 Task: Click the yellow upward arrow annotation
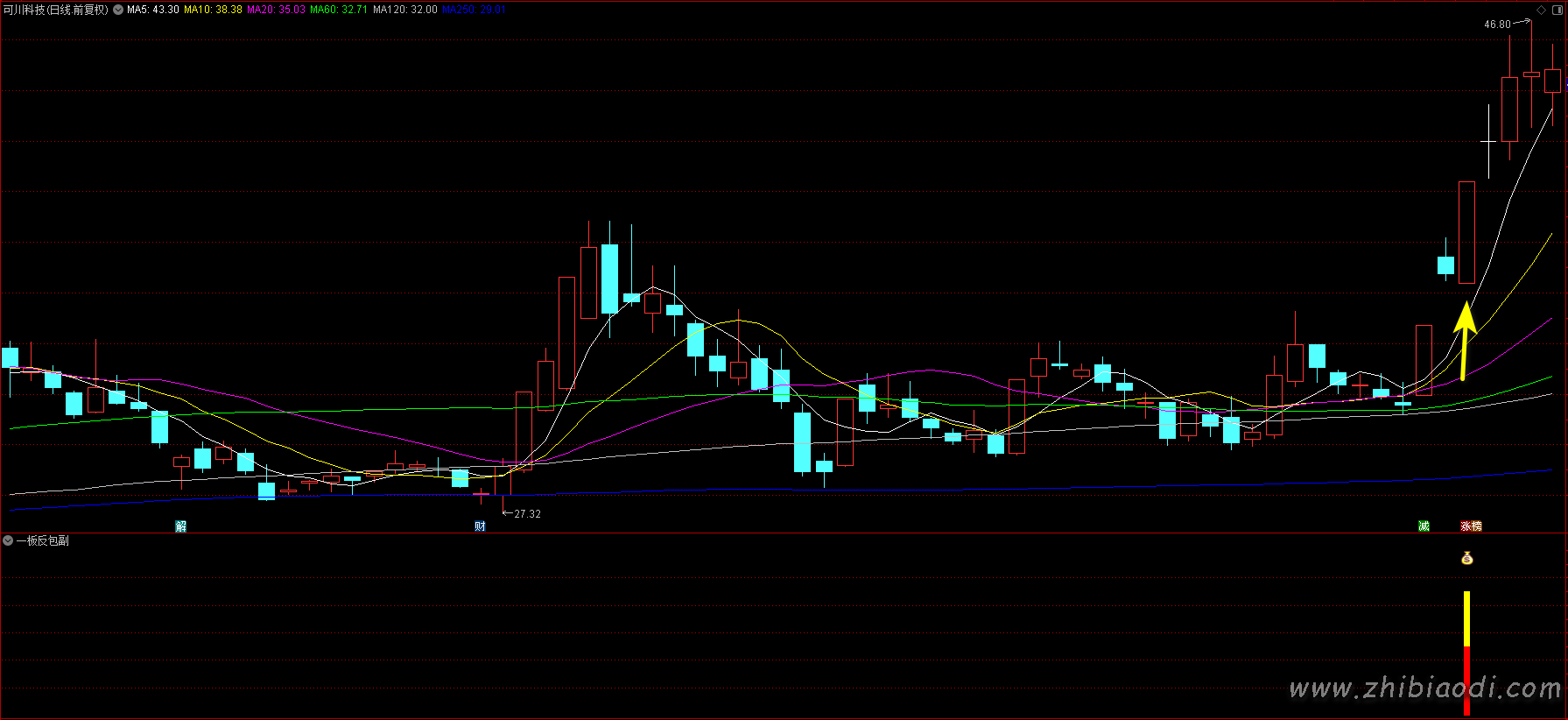click(x=1465, y=340)
